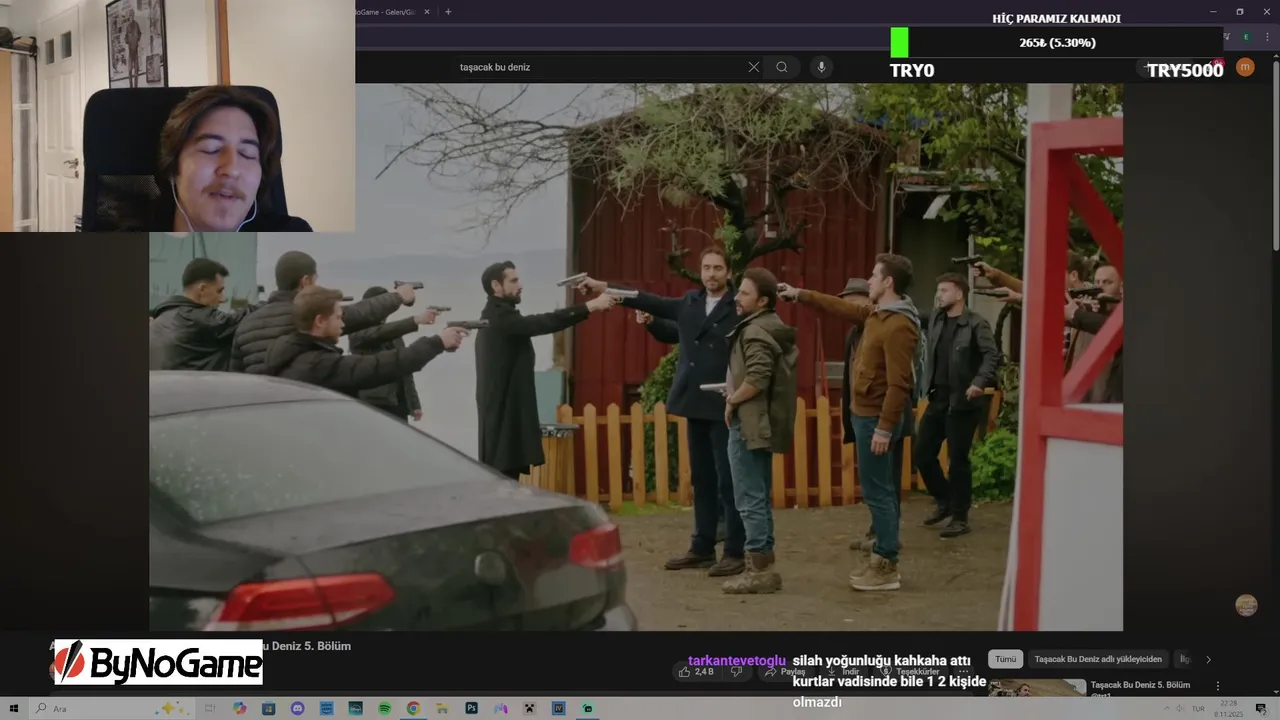
Task: Open Discord from the taskbar
Action: 297,708
